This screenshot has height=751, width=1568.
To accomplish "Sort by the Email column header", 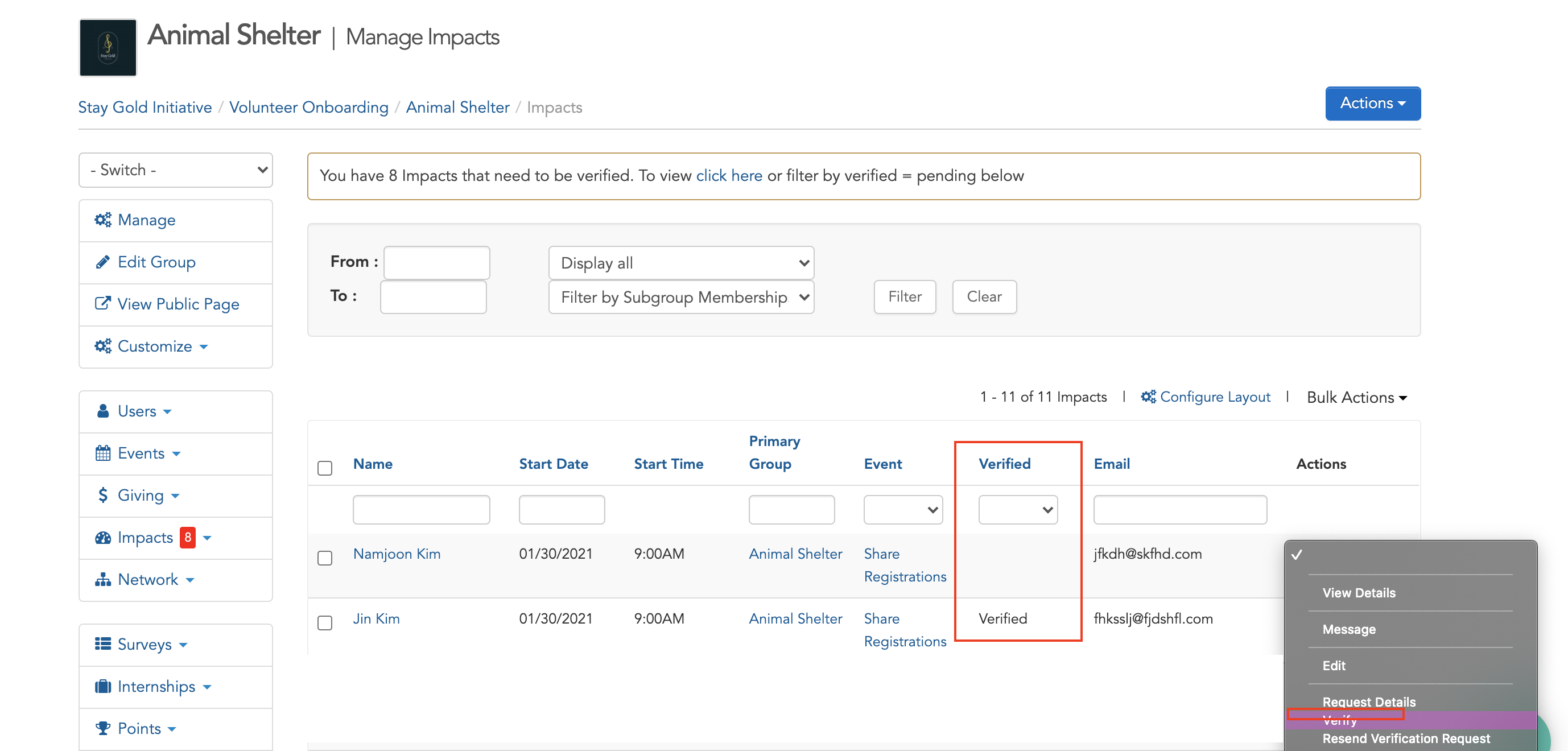I will 1112,464.
